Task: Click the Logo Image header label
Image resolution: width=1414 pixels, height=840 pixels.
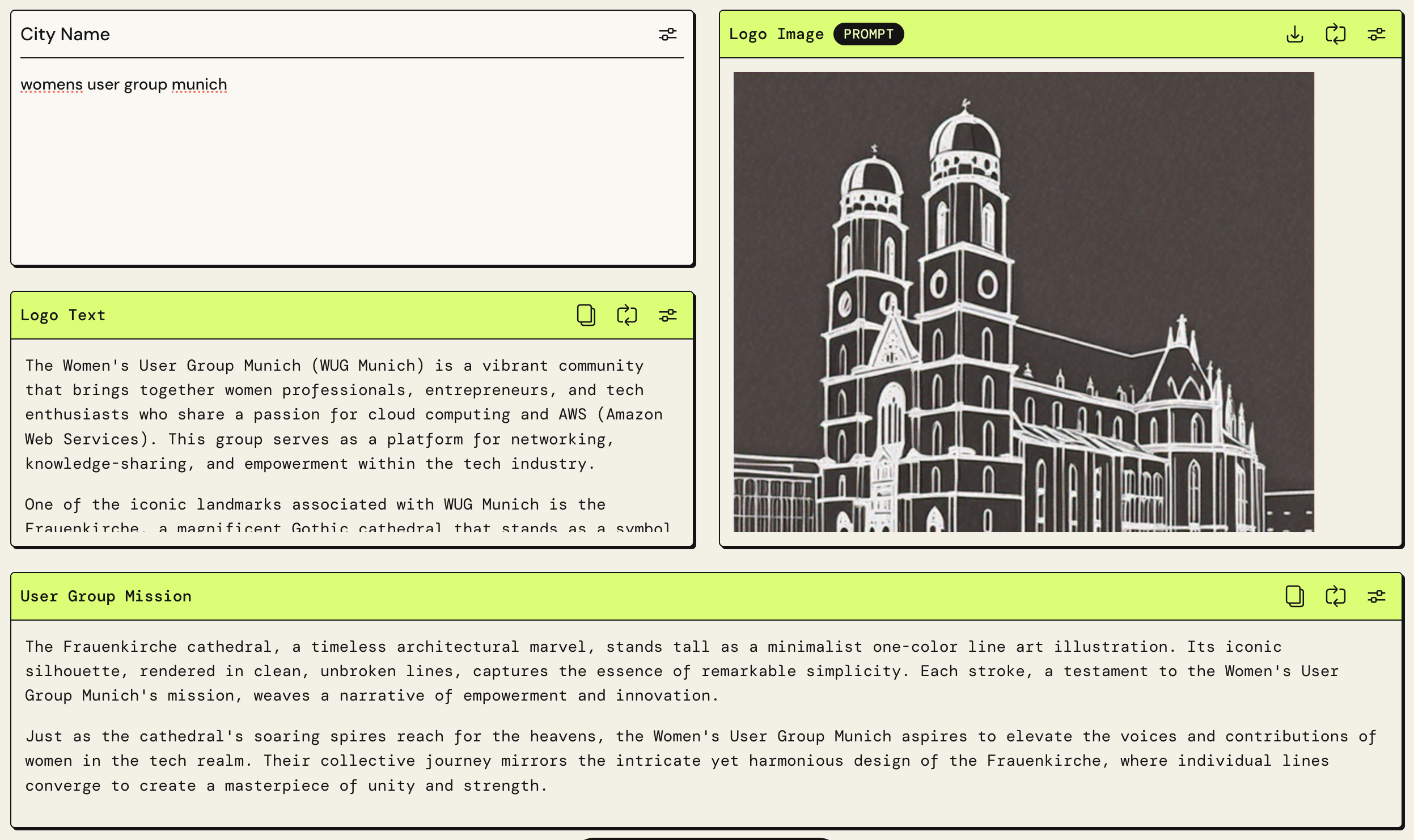Action: coord(776,35)
